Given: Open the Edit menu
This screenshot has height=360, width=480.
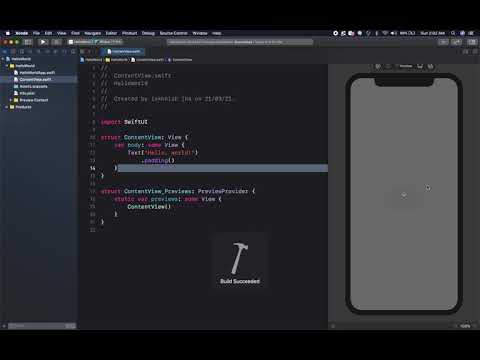Looking at the screenshot, I should click(x=48, y=33).
